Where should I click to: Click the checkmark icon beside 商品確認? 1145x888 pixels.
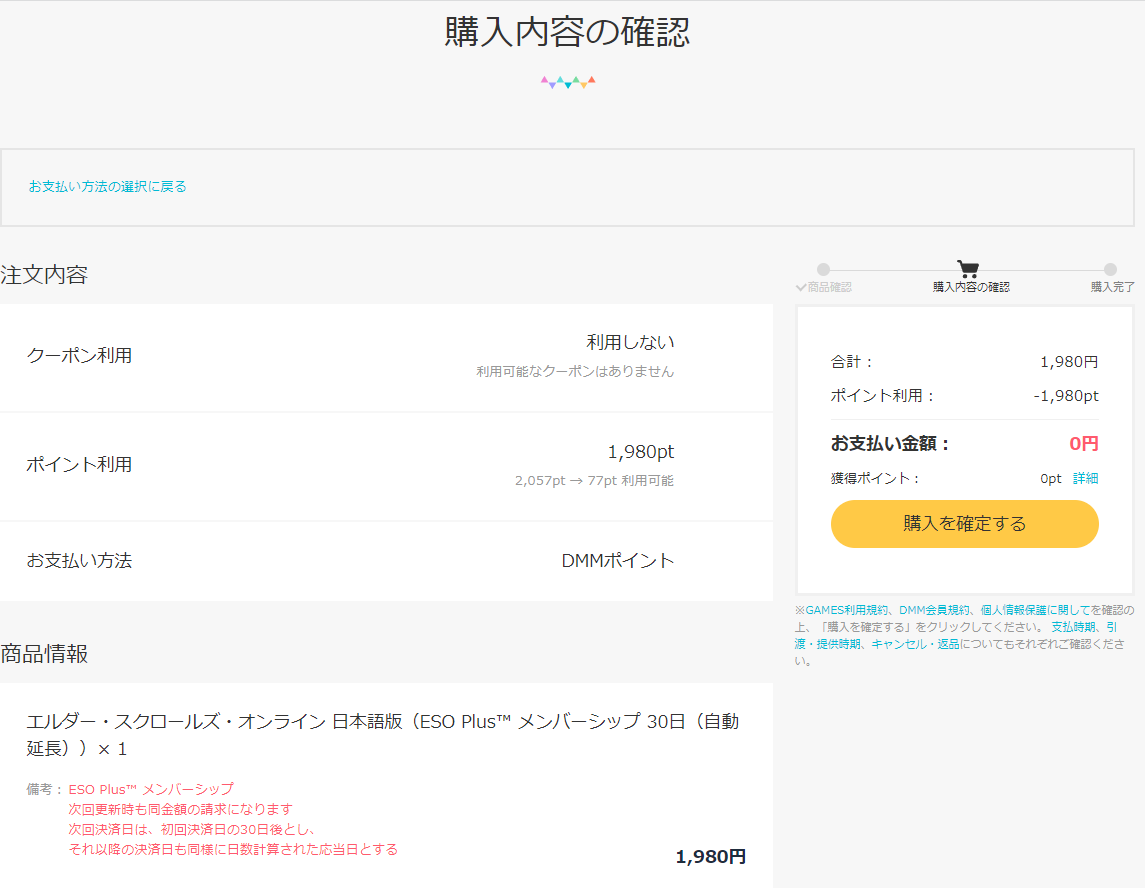tap(801, 288)
